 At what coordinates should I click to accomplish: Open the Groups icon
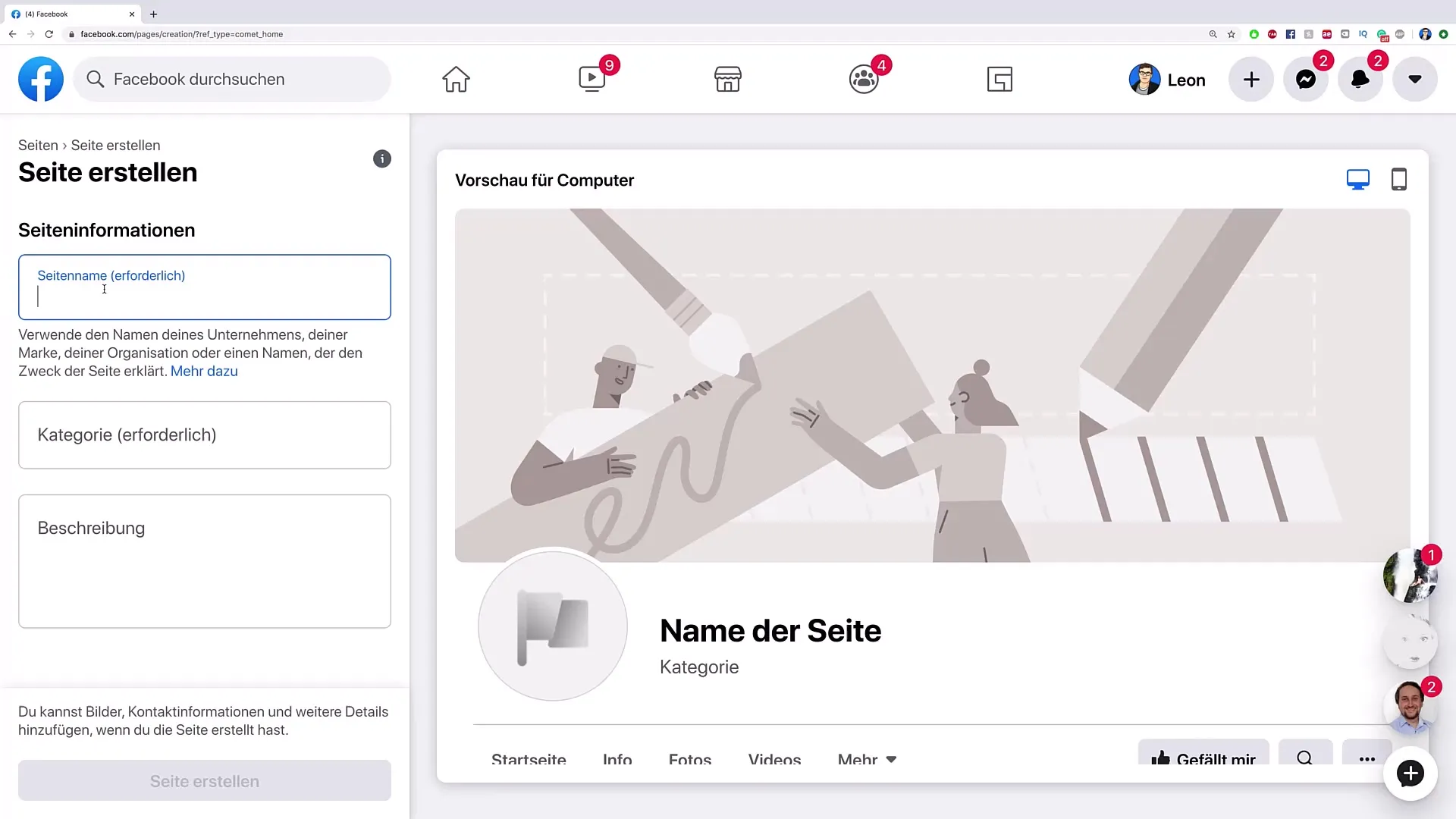pos(863,79)
